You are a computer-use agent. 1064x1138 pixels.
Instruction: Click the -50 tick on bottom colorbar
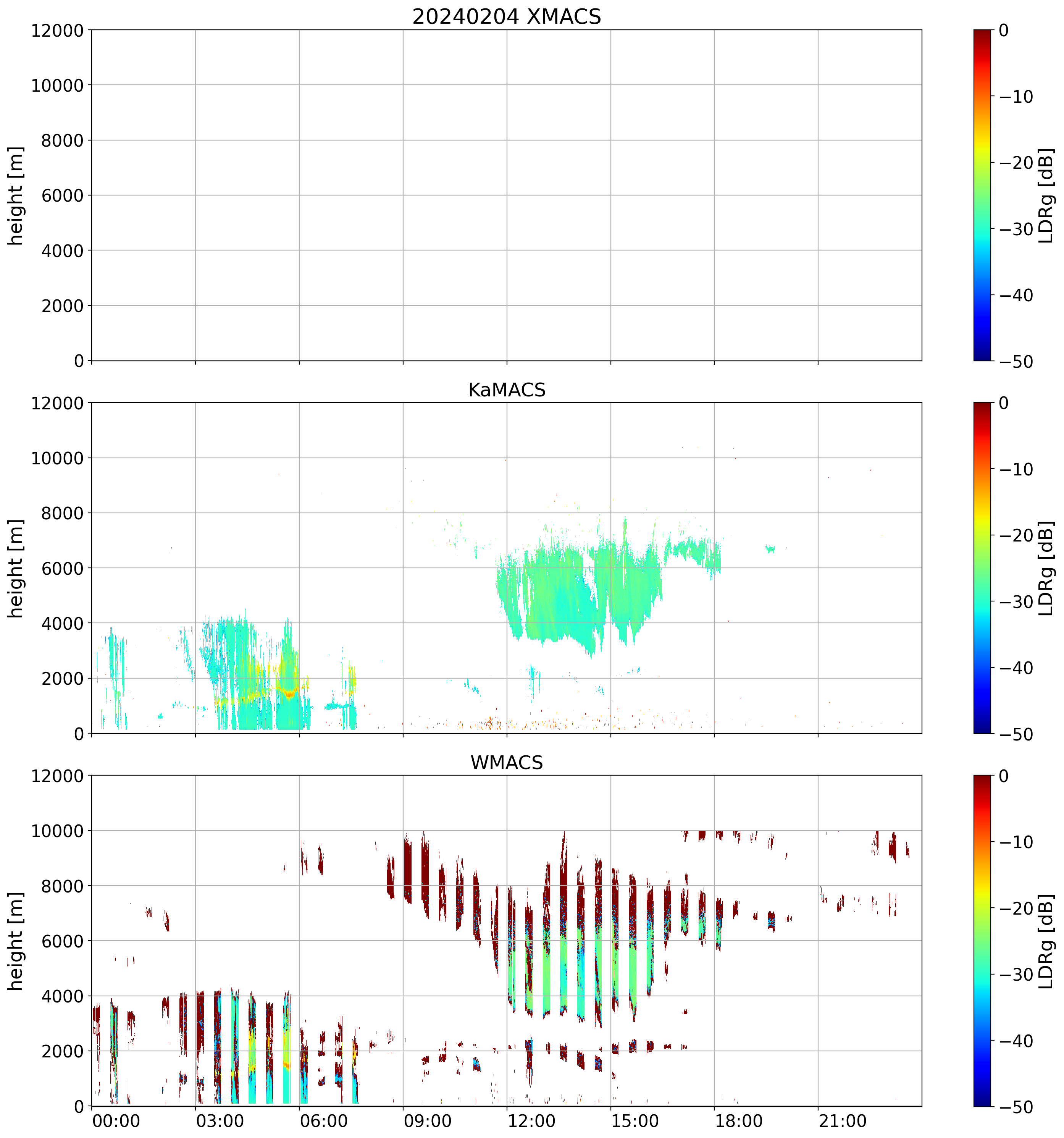point(1017,1107)
